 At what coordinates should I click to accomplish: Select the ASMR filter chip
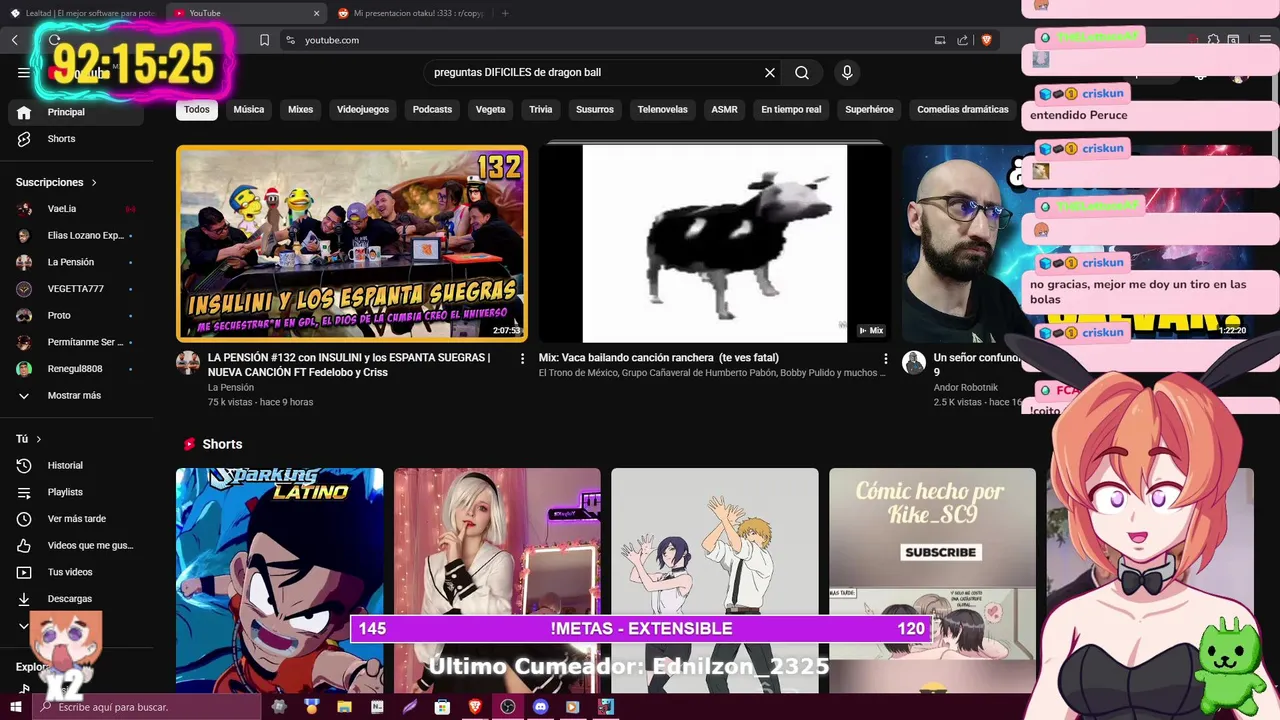click(x=725, y=109)
